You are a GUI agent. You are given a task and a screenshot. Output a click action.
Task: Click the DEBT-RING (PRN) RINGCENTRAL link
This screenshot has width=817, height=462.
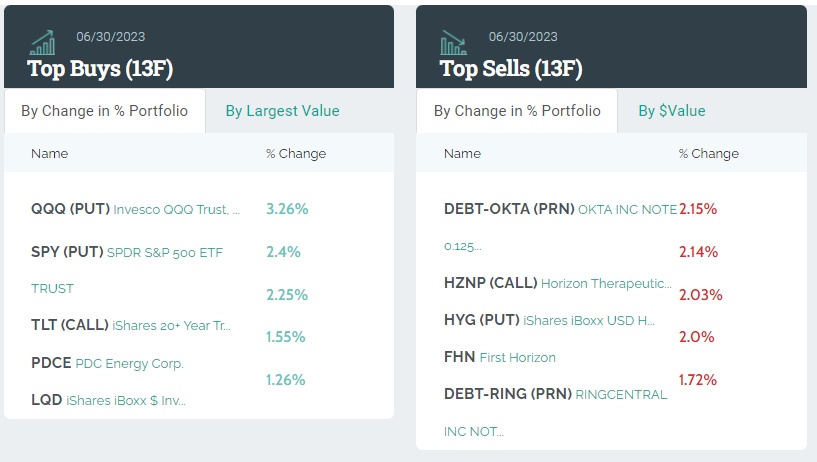(555, 394)
